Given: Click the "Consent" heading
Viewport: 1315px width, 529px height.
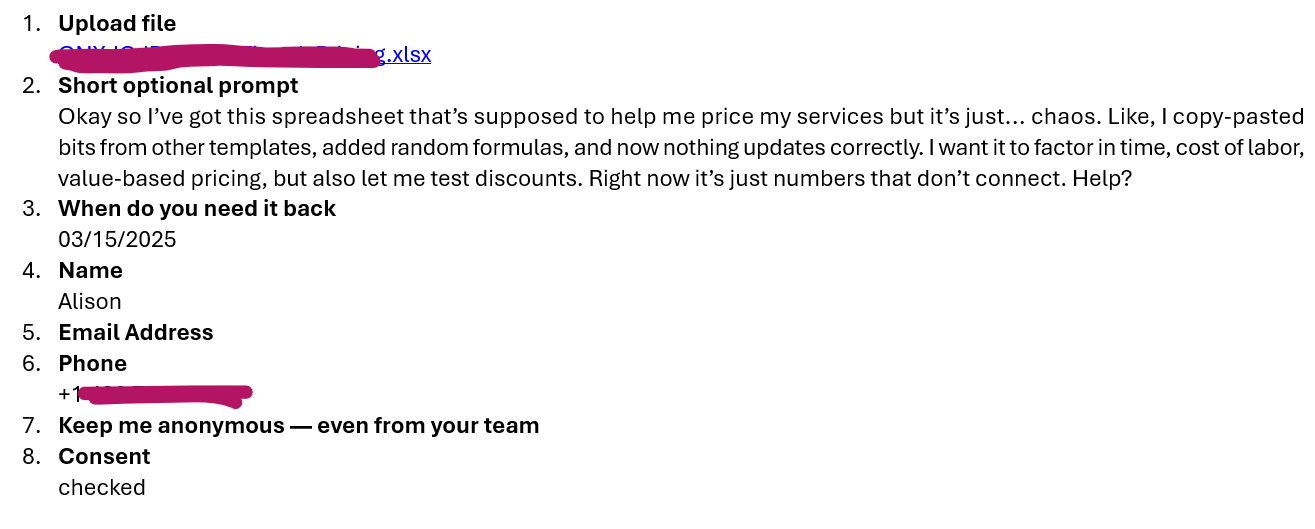Looking at the screenshot, I should (104, 457).
